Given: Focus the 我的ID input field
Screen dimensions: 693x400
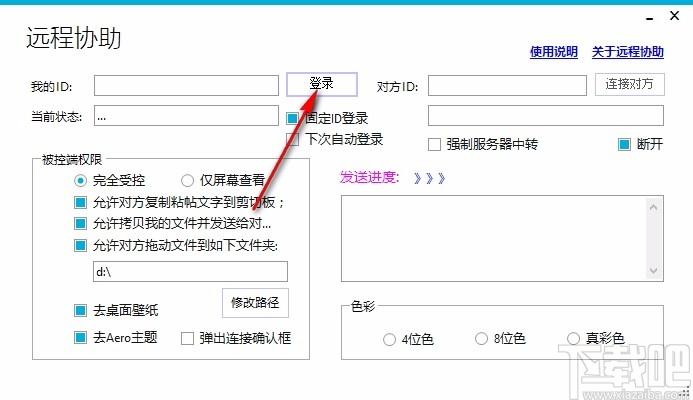Looking at the screenshot, I should (x=186, y=85).
